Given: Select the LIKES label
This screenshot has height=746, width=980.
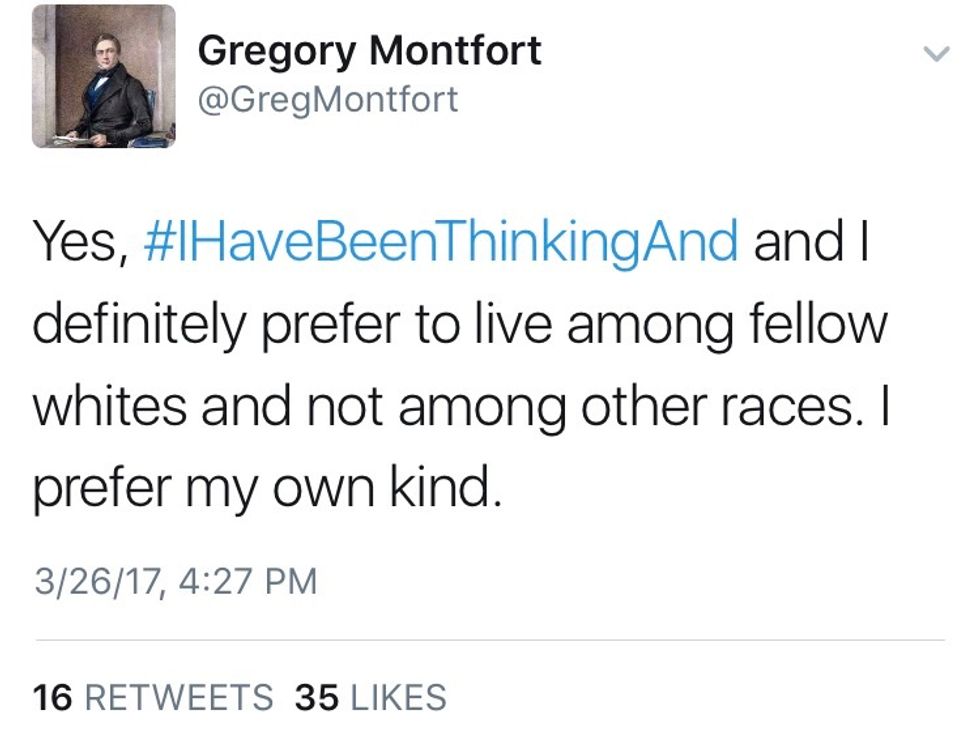Looking at the screenshot, I should click(394, 697).
